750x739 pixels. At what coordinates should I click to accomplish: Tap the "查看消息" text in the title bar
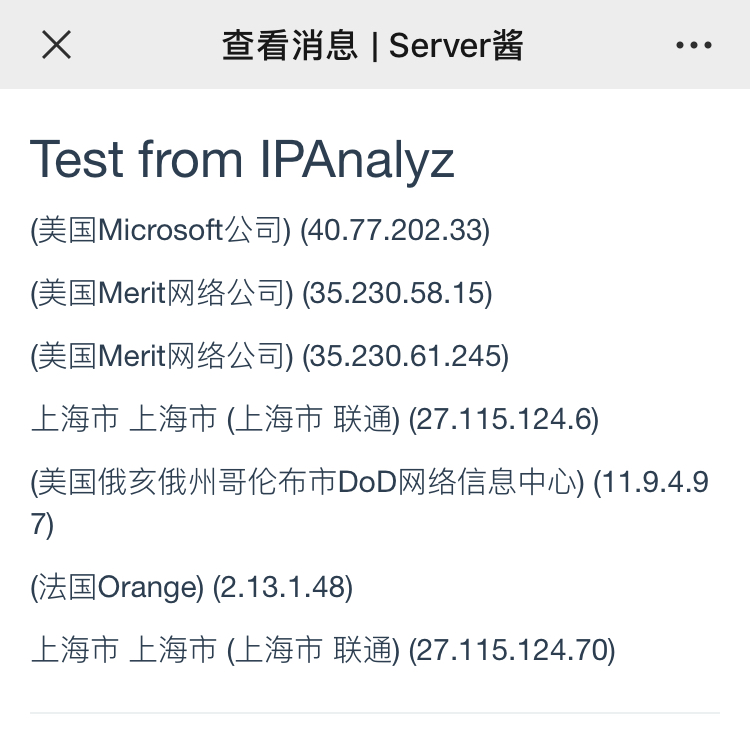pos(289,45)
